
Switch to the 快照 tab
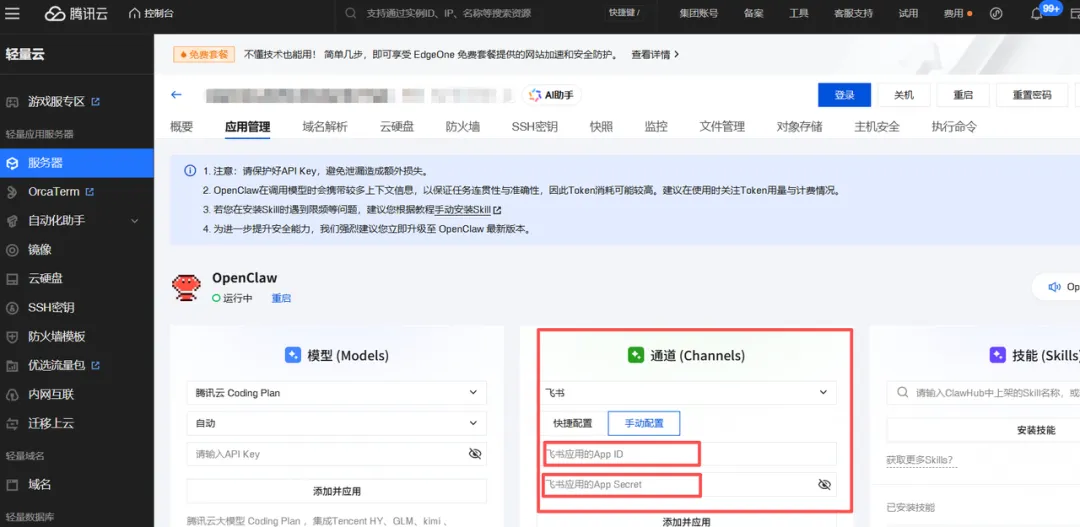pos(601,127)
